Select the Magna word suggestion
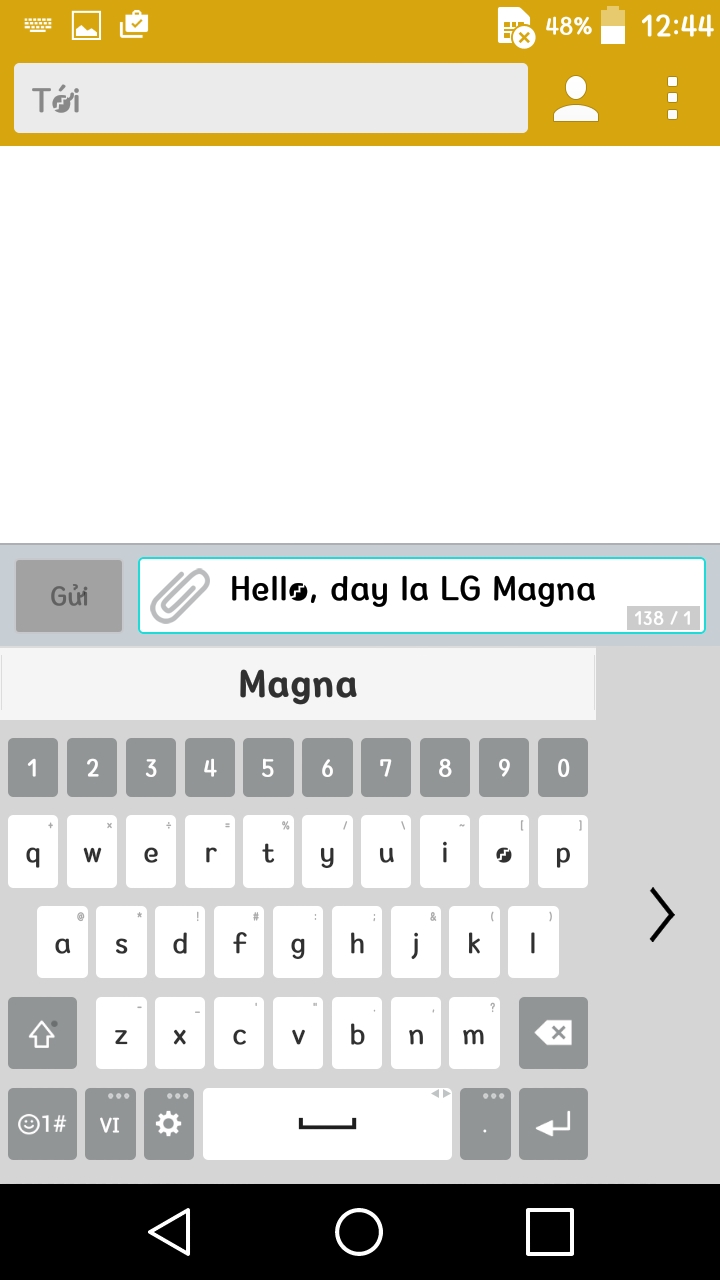The width and height of the screenshot is (720, 1280). [x=297, y=684]
